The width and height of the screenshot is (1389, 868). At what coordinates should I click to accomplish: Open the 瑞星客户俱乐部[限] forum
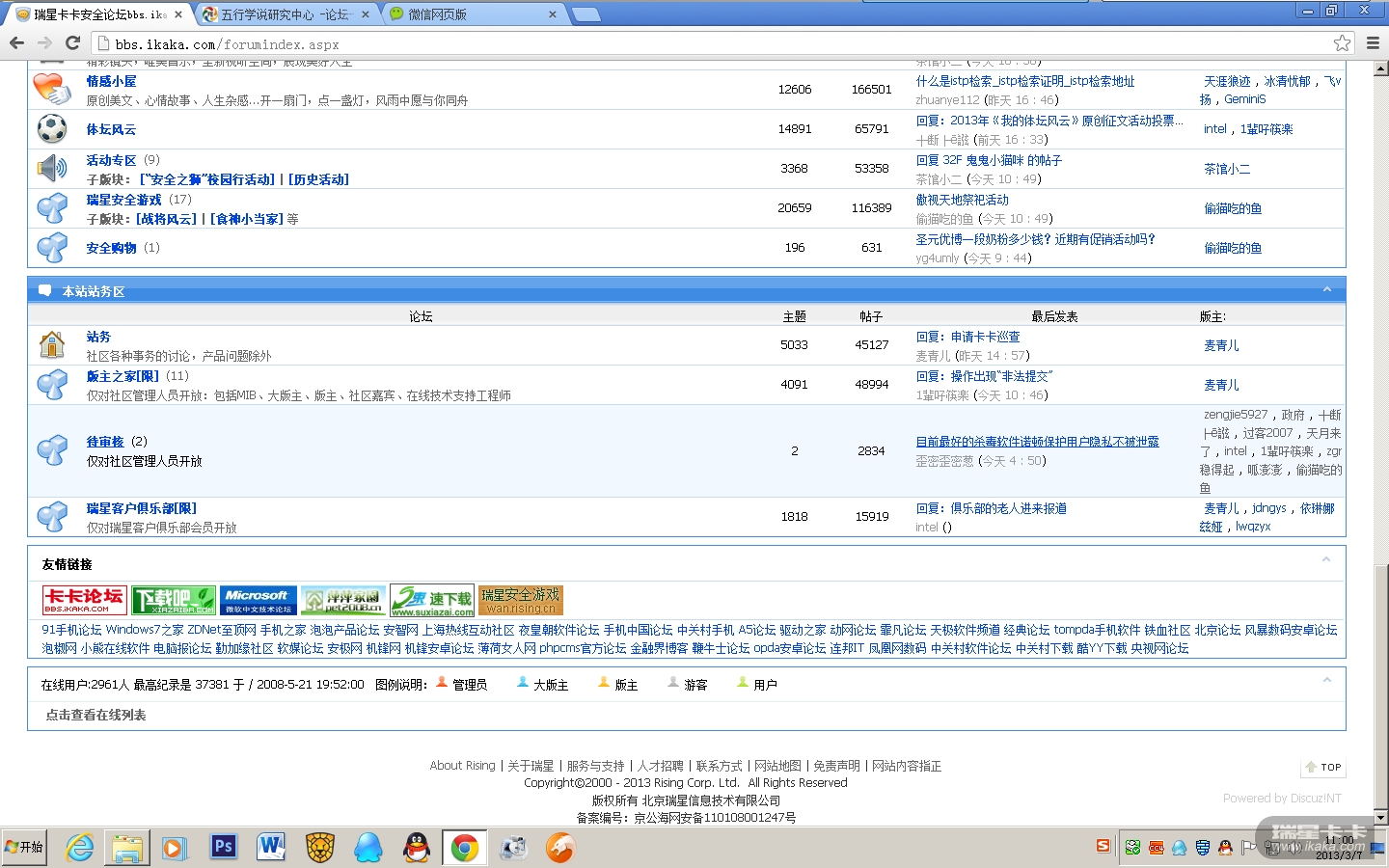coord(141,508)
